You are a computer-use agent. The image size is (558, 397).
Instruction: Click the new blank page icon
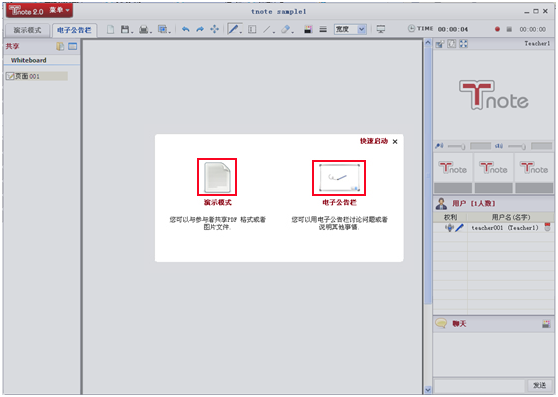tap(110, 29)
